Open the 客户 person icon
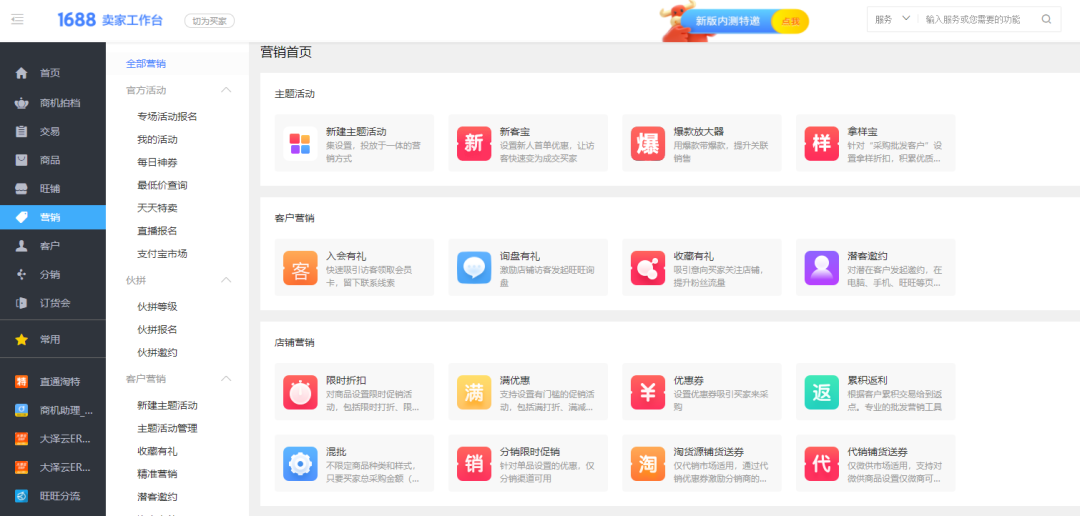Image resolution: width=1080 pixels, height=516 pixels. (21, 246)
